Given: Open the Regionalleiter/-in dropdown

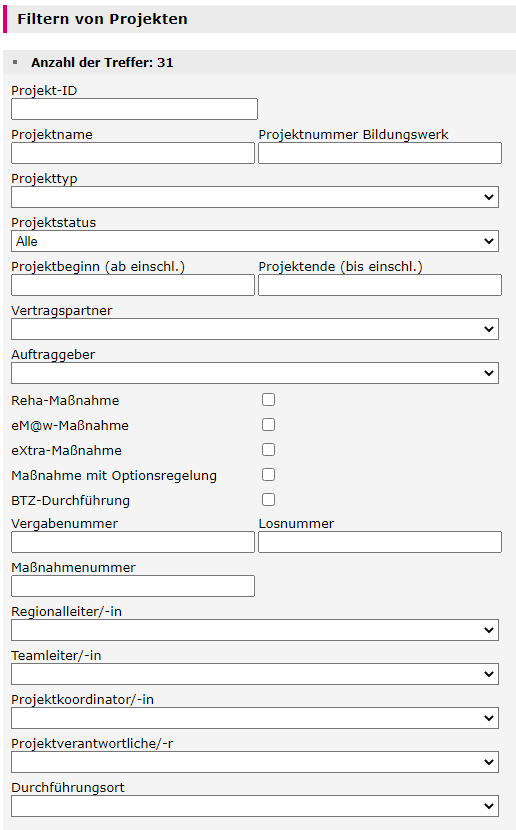Looking at the screenshot, I should click(x=255, y=630).
